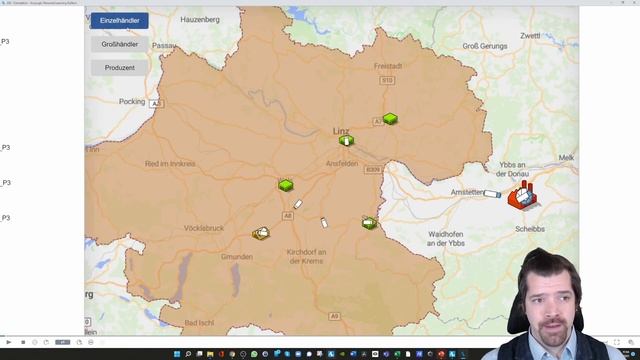Select the Großhändler view button
The height and width of the screenshot is (360, 640).
120,44
